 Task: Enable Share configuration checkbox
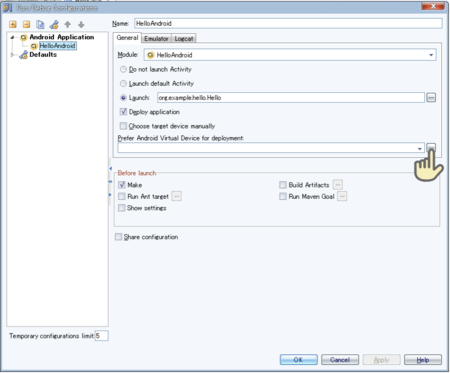[118, 237]
